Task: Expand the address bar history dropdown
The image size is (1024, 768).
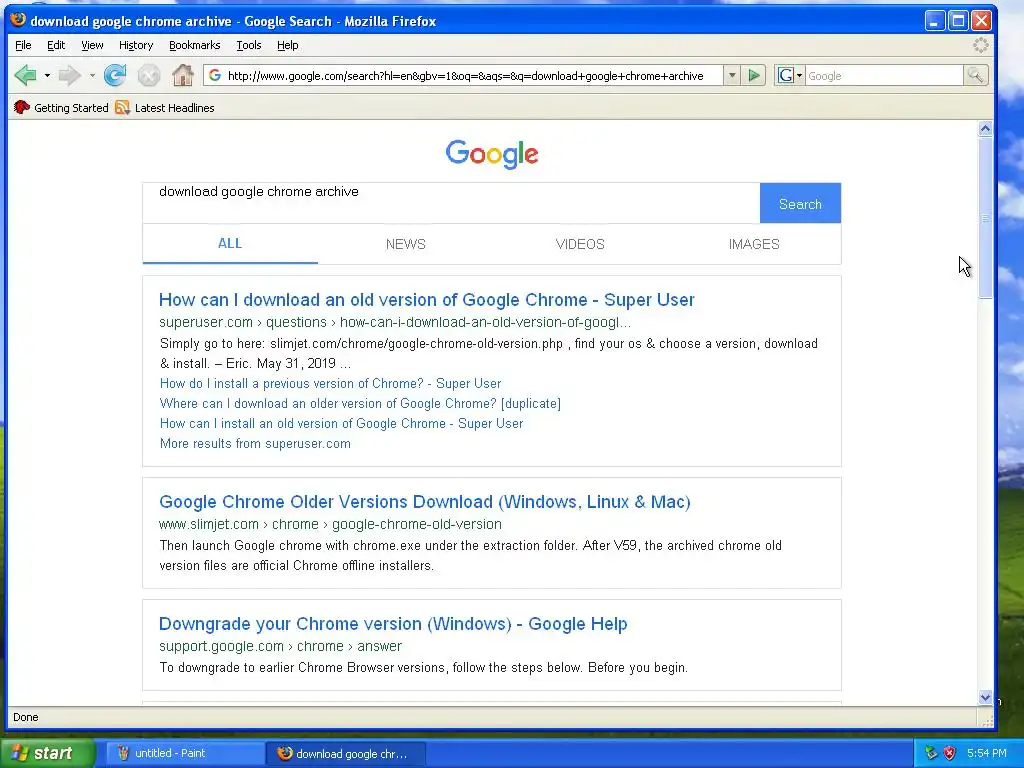Action: pos(732,76)
